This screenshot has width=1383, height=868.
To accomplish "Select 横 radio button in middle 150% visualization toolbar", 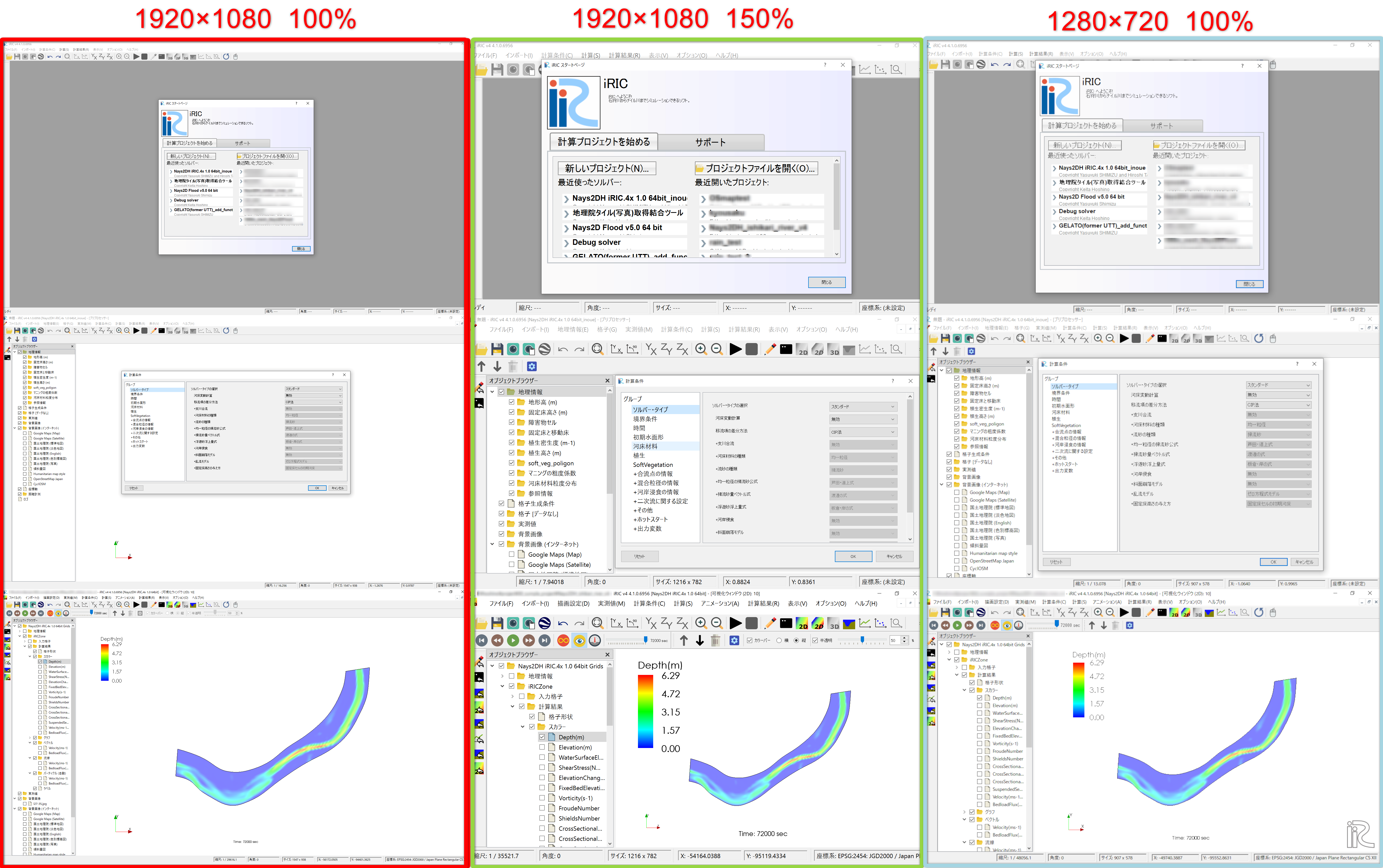I will [779, 641].
